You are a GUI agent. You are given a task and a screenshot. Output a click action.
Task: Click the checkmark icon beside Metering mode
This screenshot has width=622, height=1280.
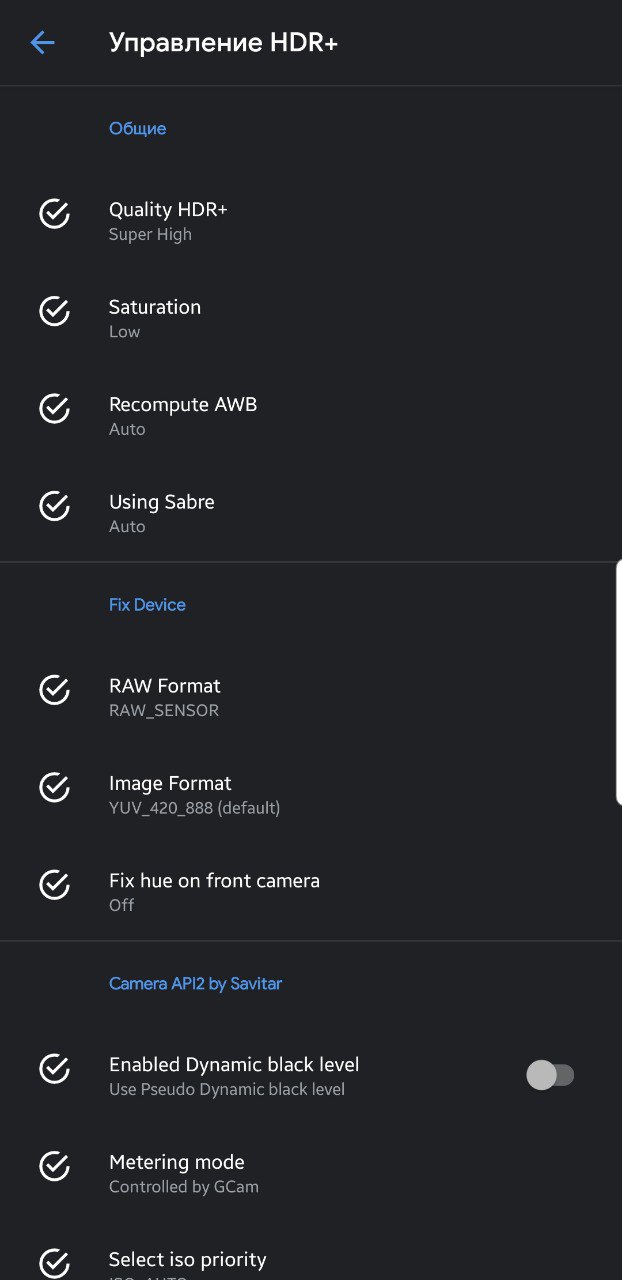click(54, 1166)
